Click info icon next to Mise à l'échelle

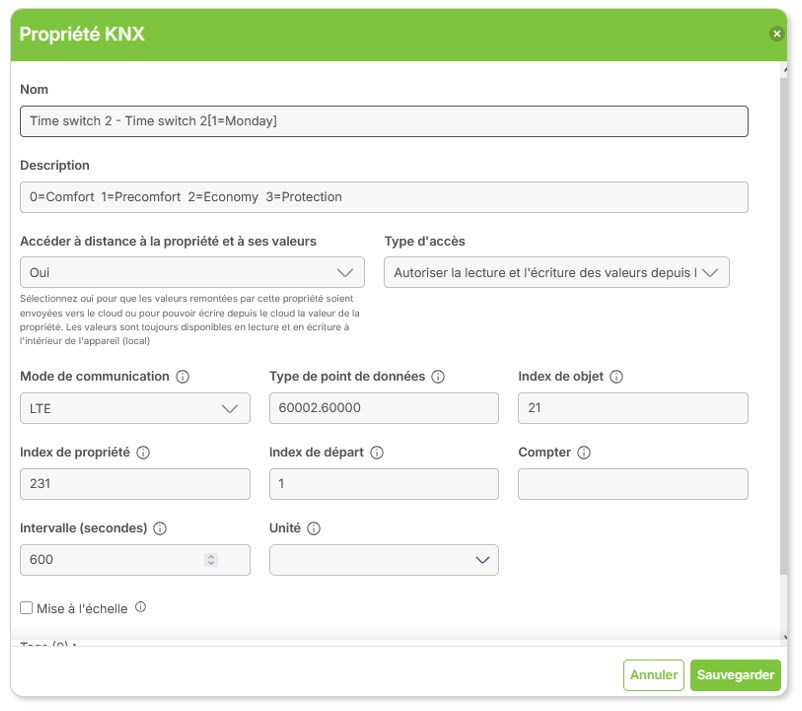[x=140, y=607]
